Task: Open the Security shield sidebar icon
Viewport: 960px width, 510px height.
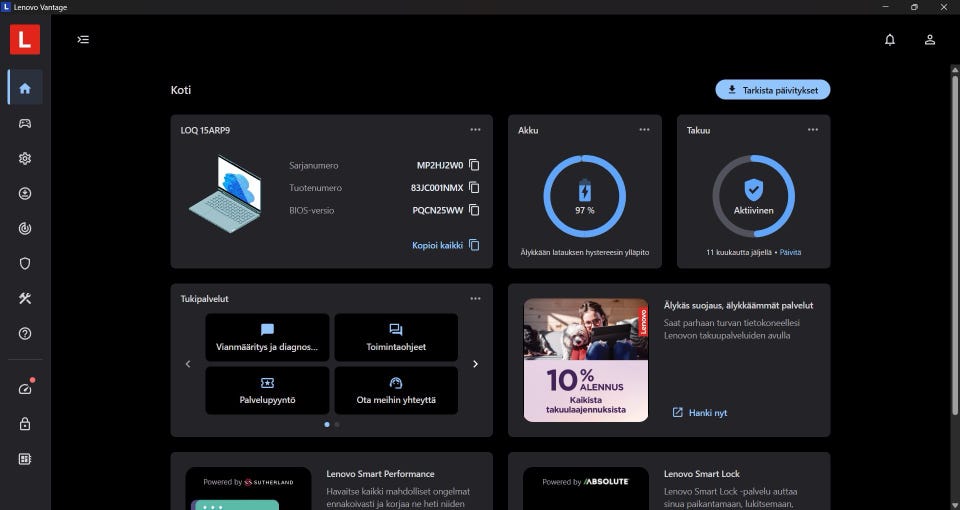Action: tap(25, 263)
